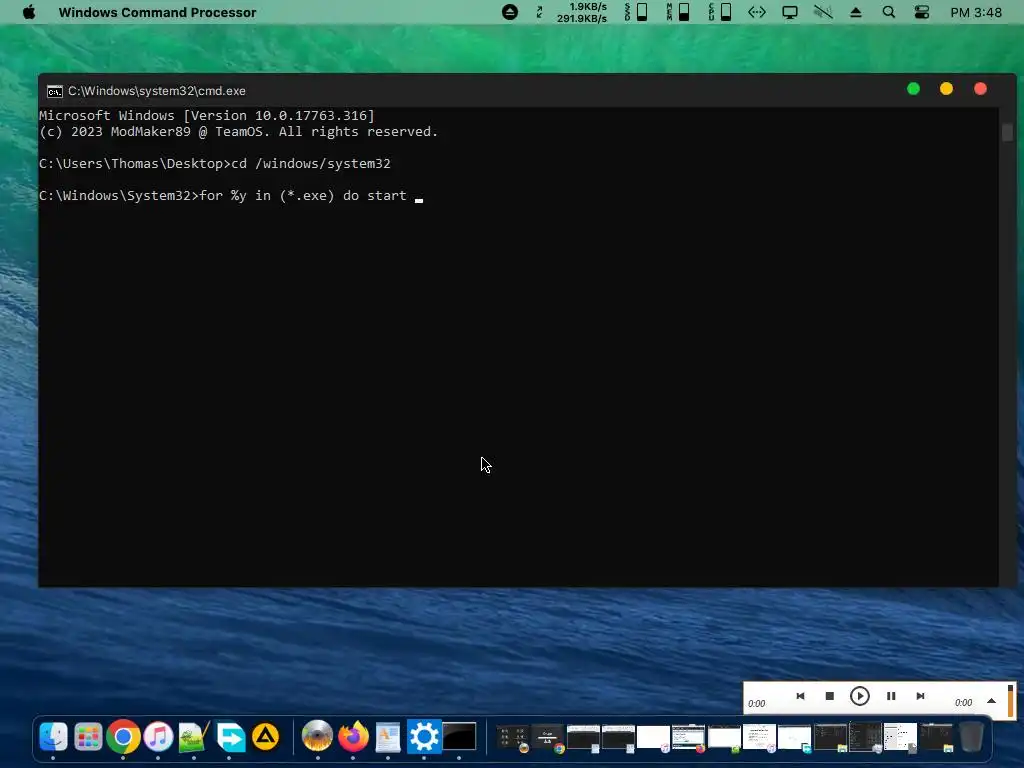The height and width of the screenshot is (768, 1024).
Task: Open the minimized Chrome window thumbnail
Action: [549, 739]
